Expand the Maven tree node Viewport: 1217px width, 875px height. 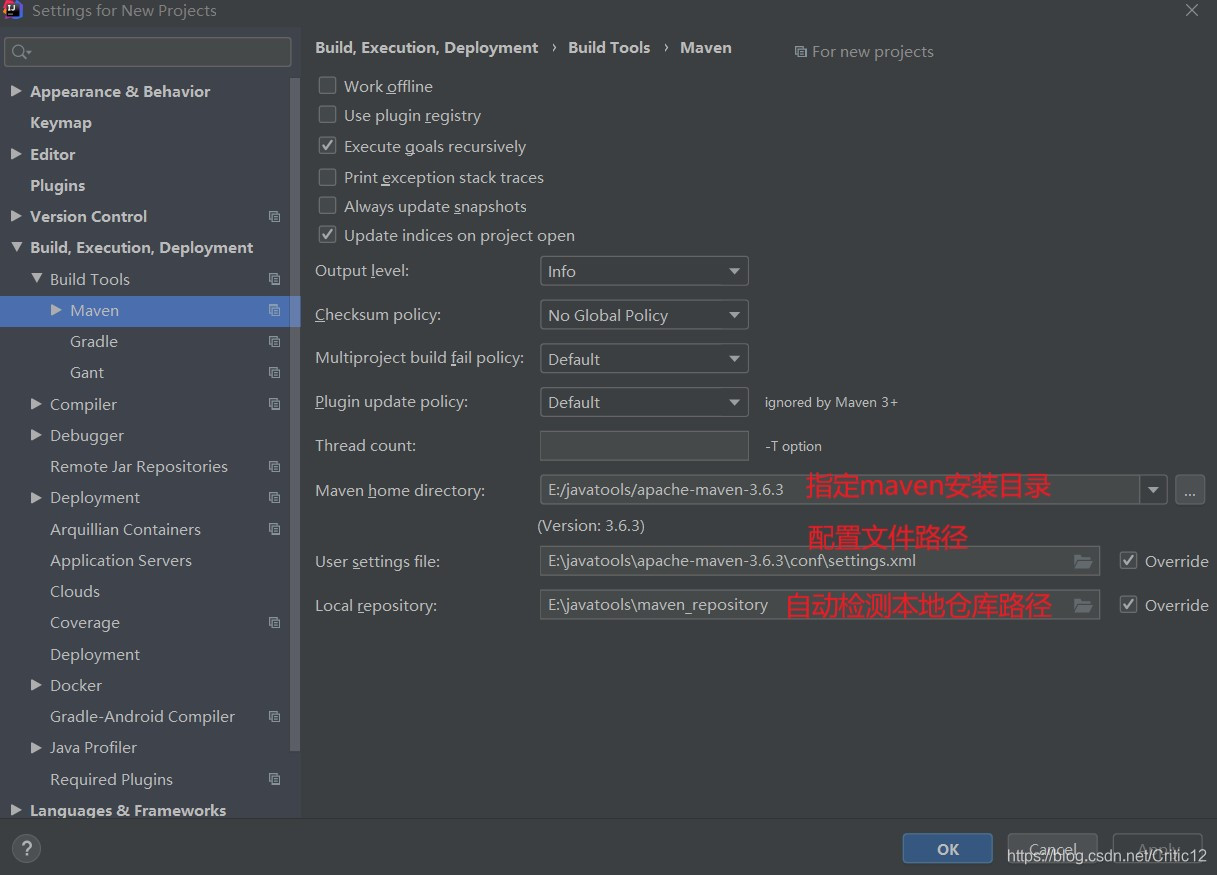point(56,310)
